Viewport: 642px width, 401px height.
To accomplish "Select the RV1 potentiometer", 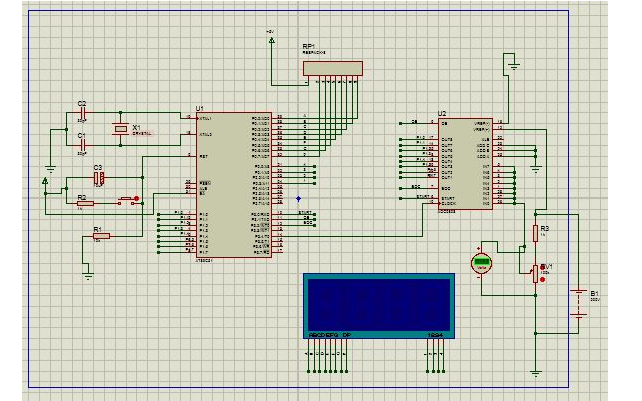I will click(535, 274).
